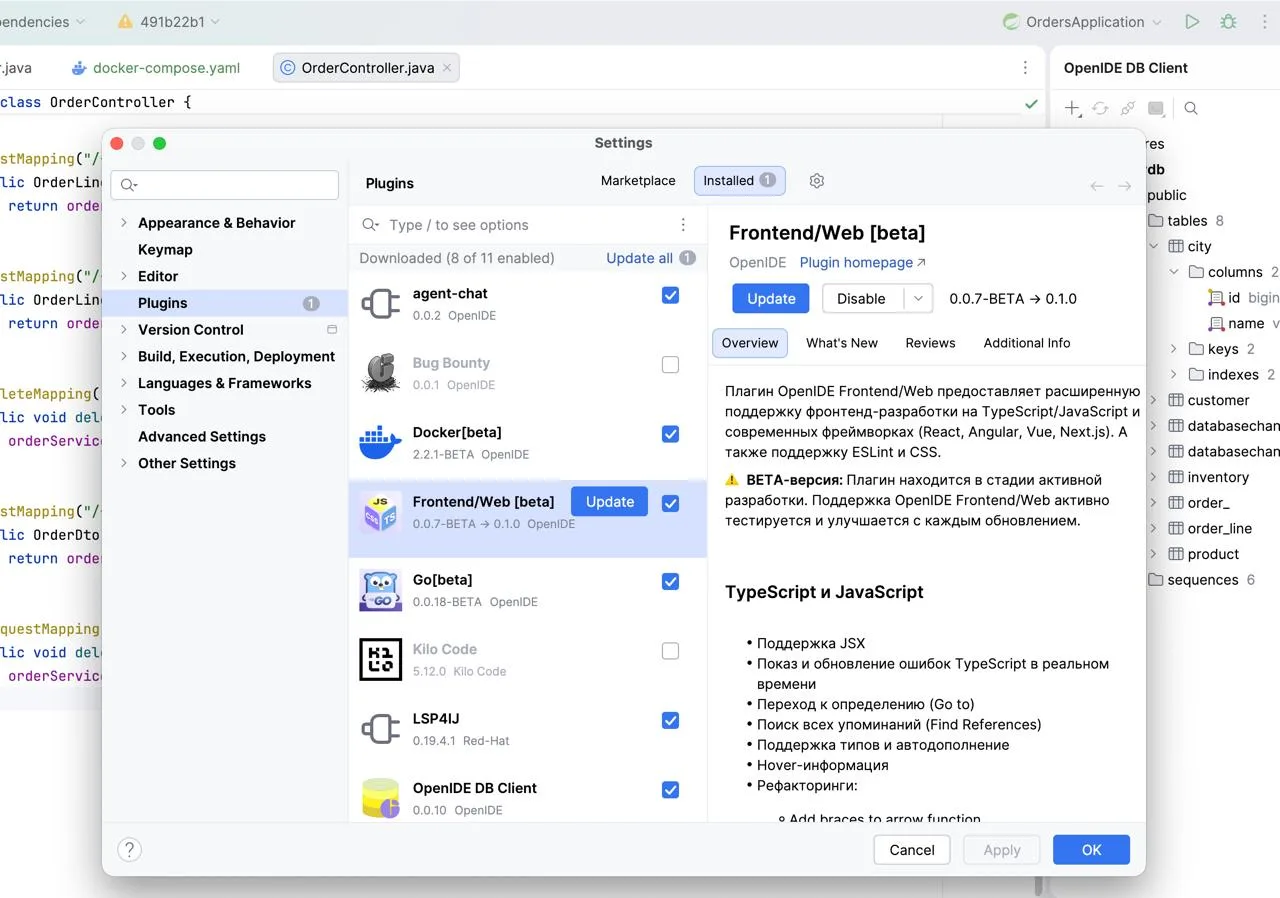Click the Update button in plugin details

click(x=771, y=298)
